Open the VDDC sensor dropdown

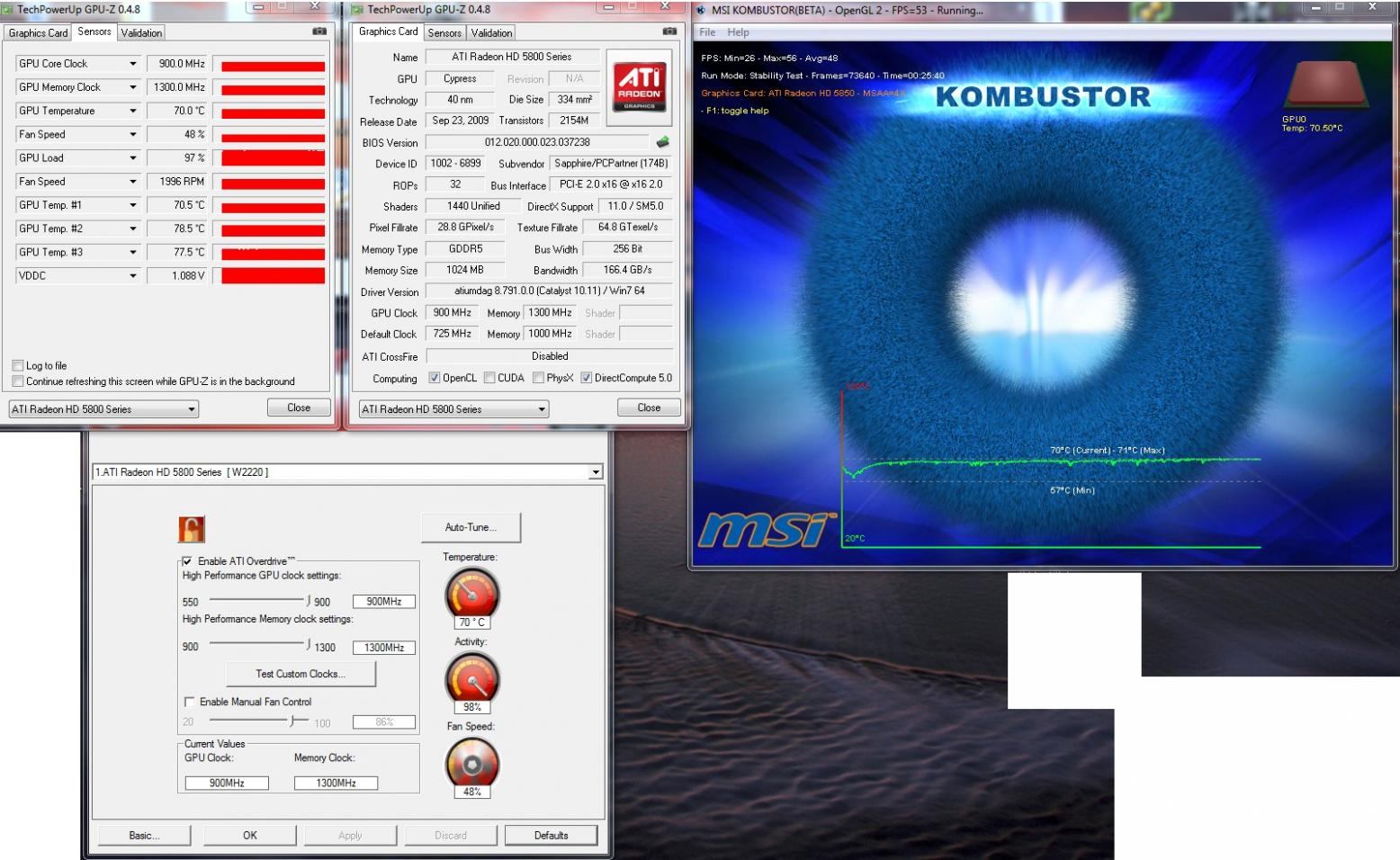click(x=133, y=275)
